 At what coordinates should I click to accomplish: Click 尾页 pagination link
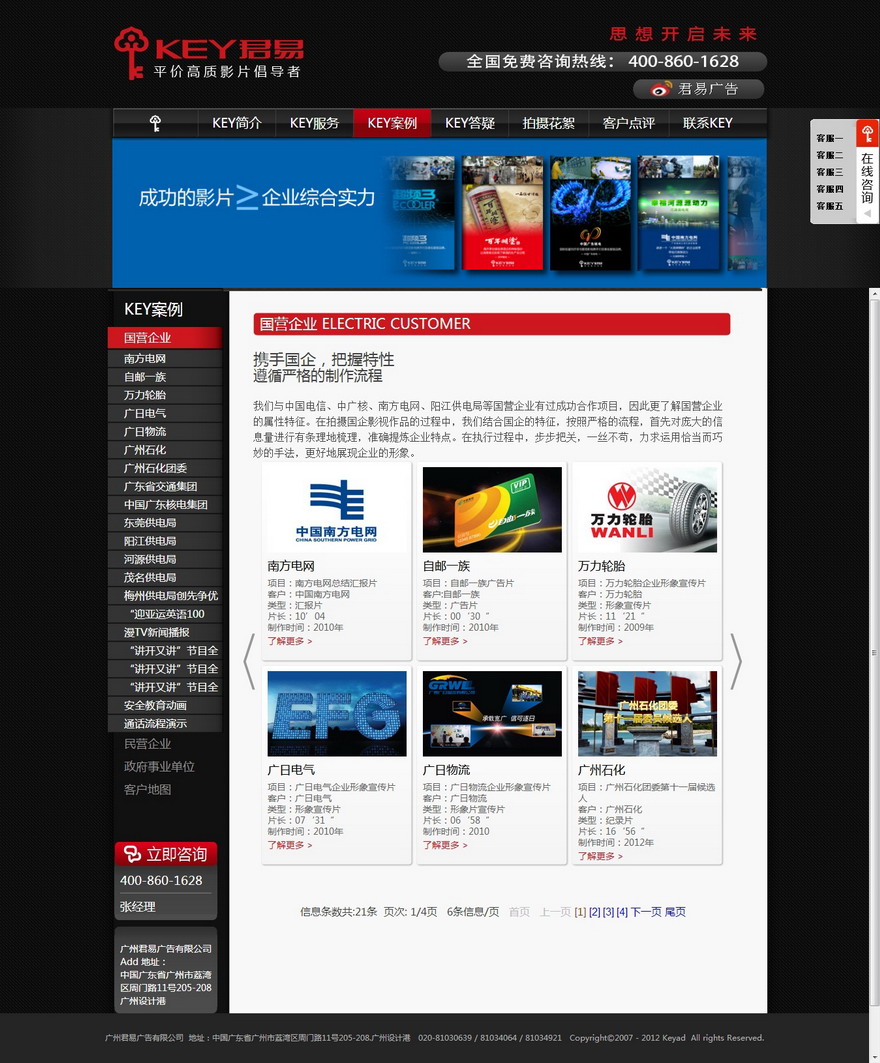point(675,912)
